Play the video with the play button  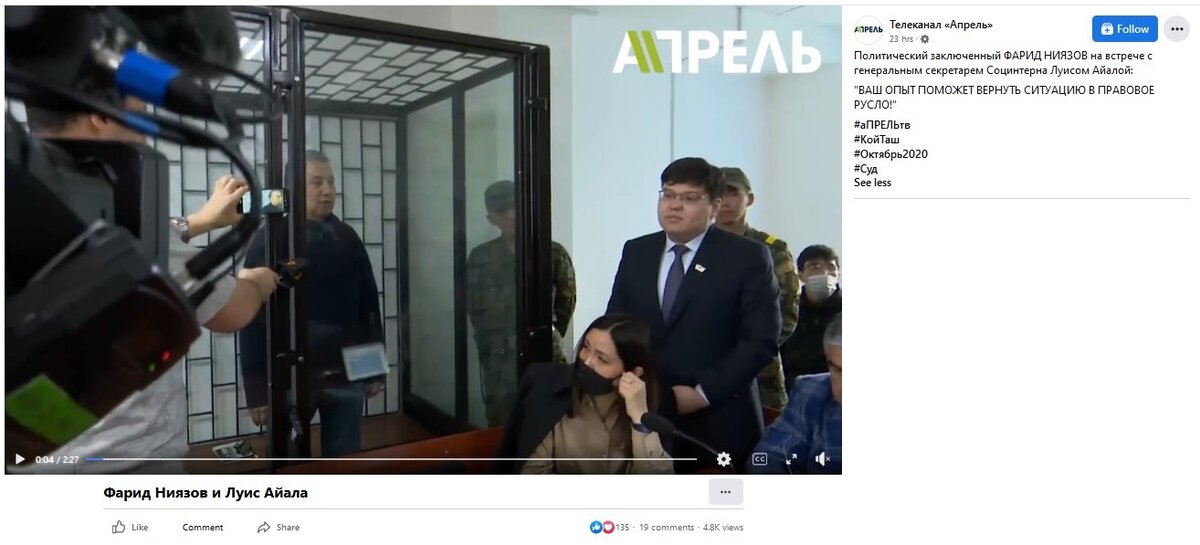(x=20, y=459)
